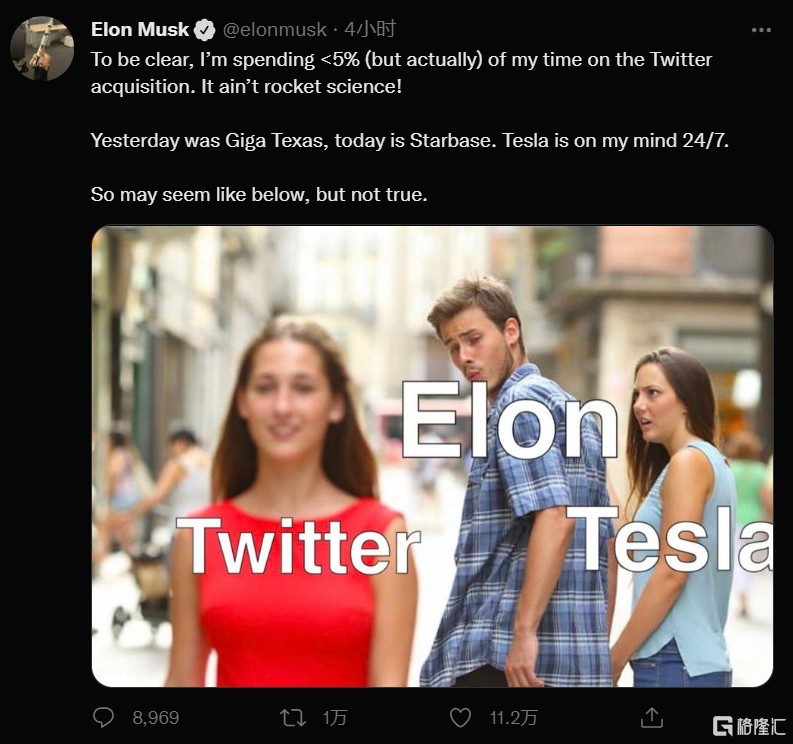The height and width of the screenshot is (744, 793).
Task: Click the 格隆汇 watermark logo icon
Action: (722, 724)
